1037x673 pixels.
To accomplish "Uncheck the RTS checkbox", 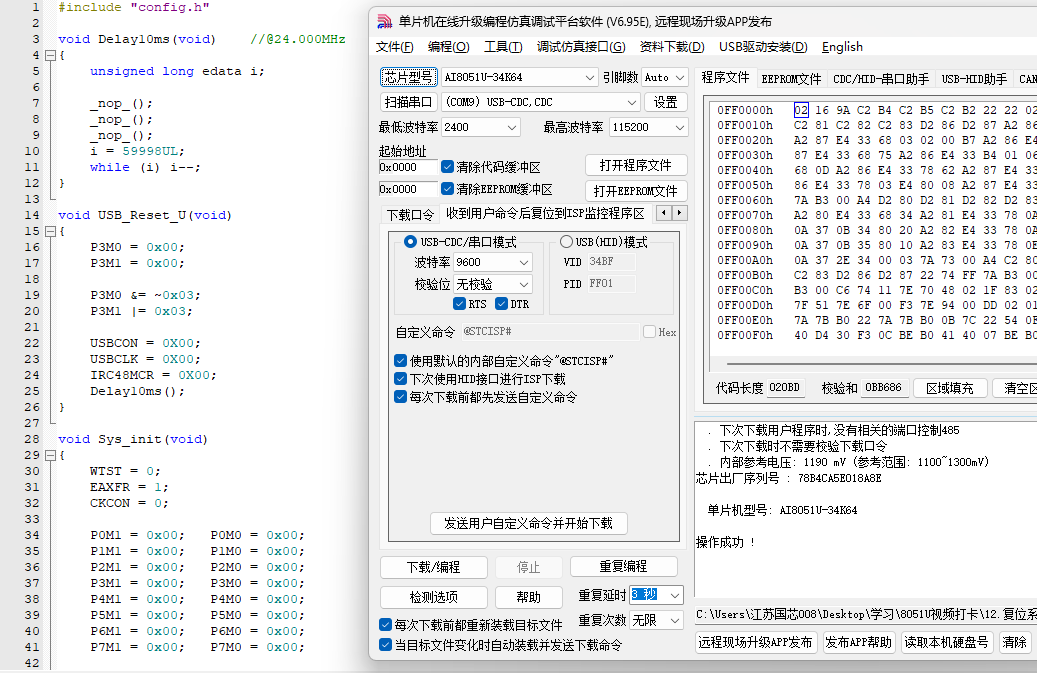I will pyautogui.click(x=459, y=304).
